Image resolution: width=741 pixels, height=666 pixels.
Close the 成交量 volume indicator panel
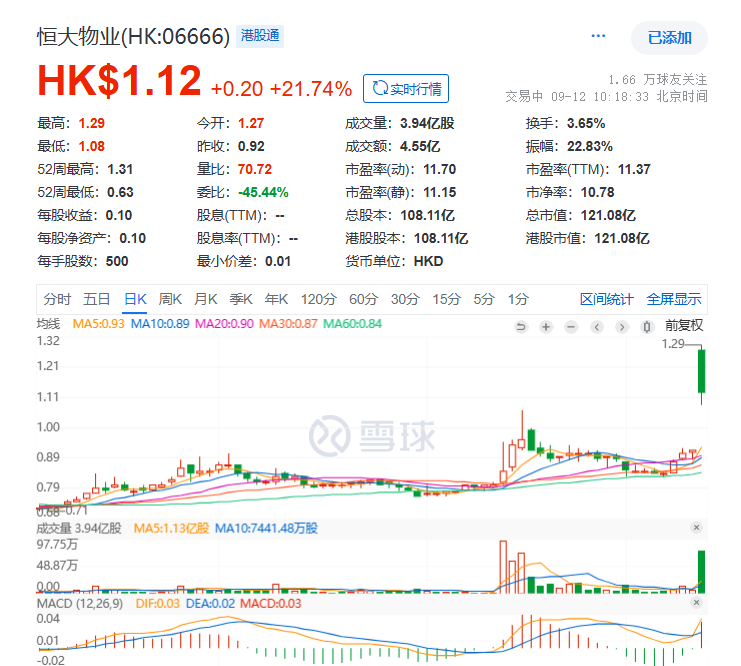[696, 528]
